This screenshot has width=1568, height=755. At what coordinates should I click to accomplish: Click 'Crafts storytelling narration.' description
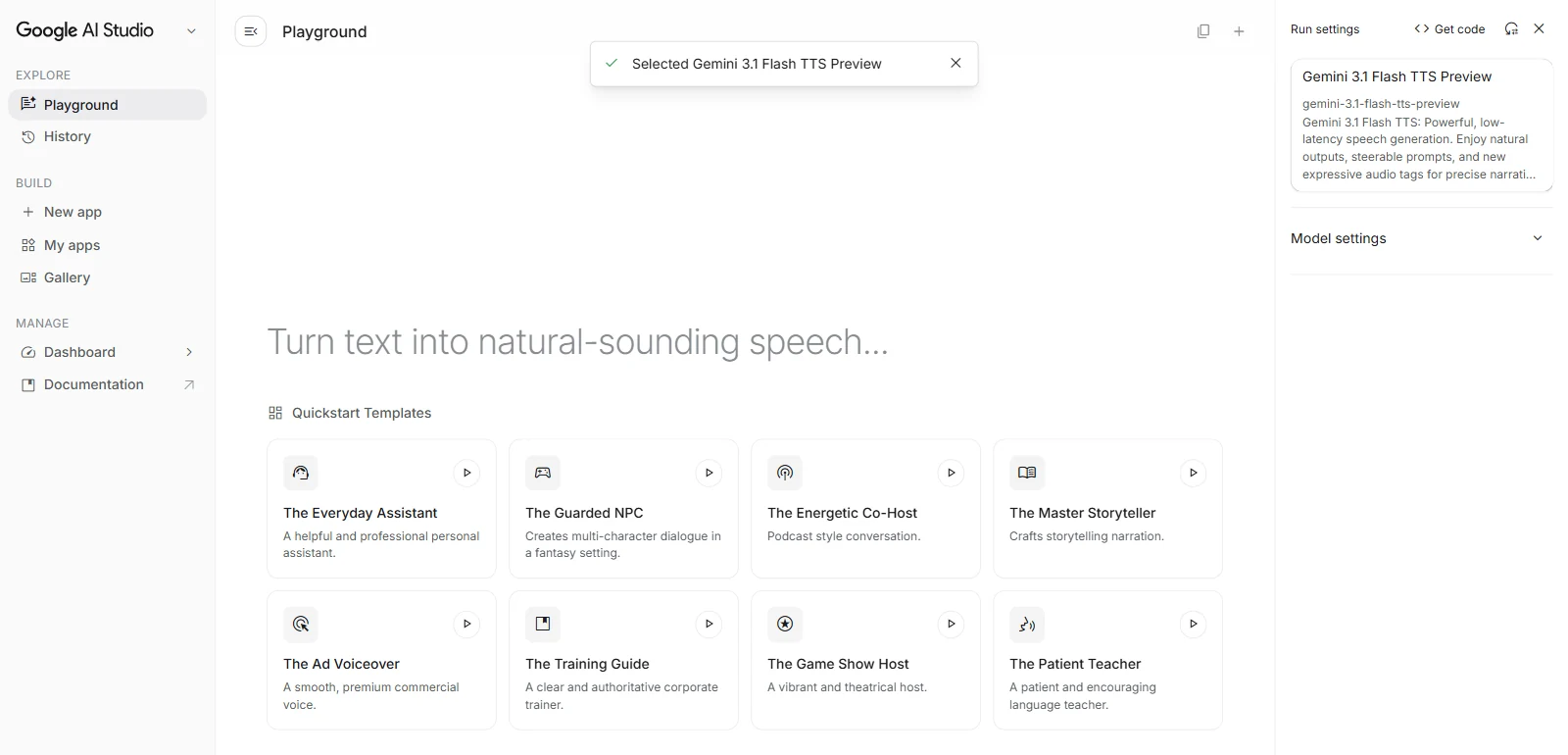click(x=1087, y=536)
